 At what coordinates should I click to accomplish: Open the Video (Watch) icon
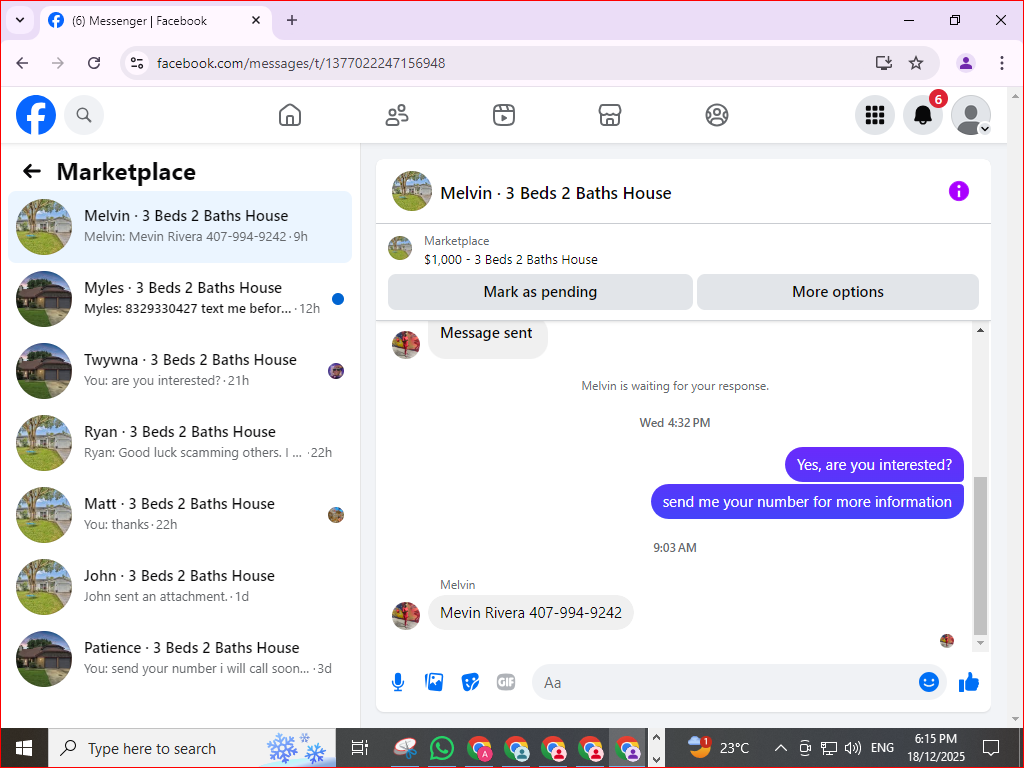[x=504, y=115]
